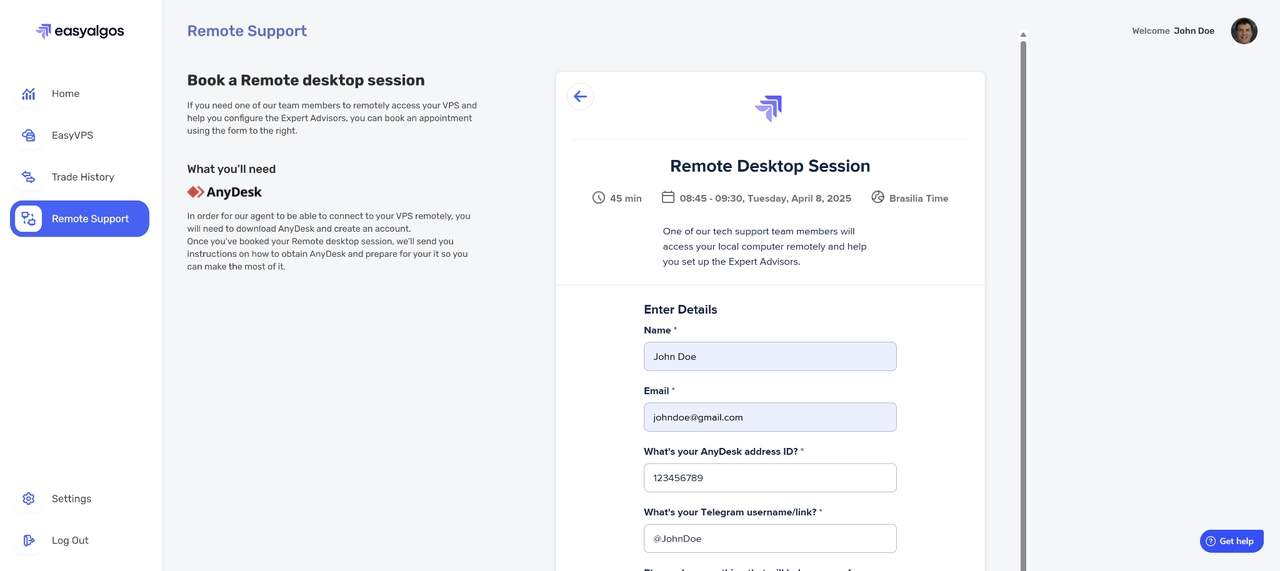
Task: Click the vertical page scrollbar
Action: [x=1023, y=300]
